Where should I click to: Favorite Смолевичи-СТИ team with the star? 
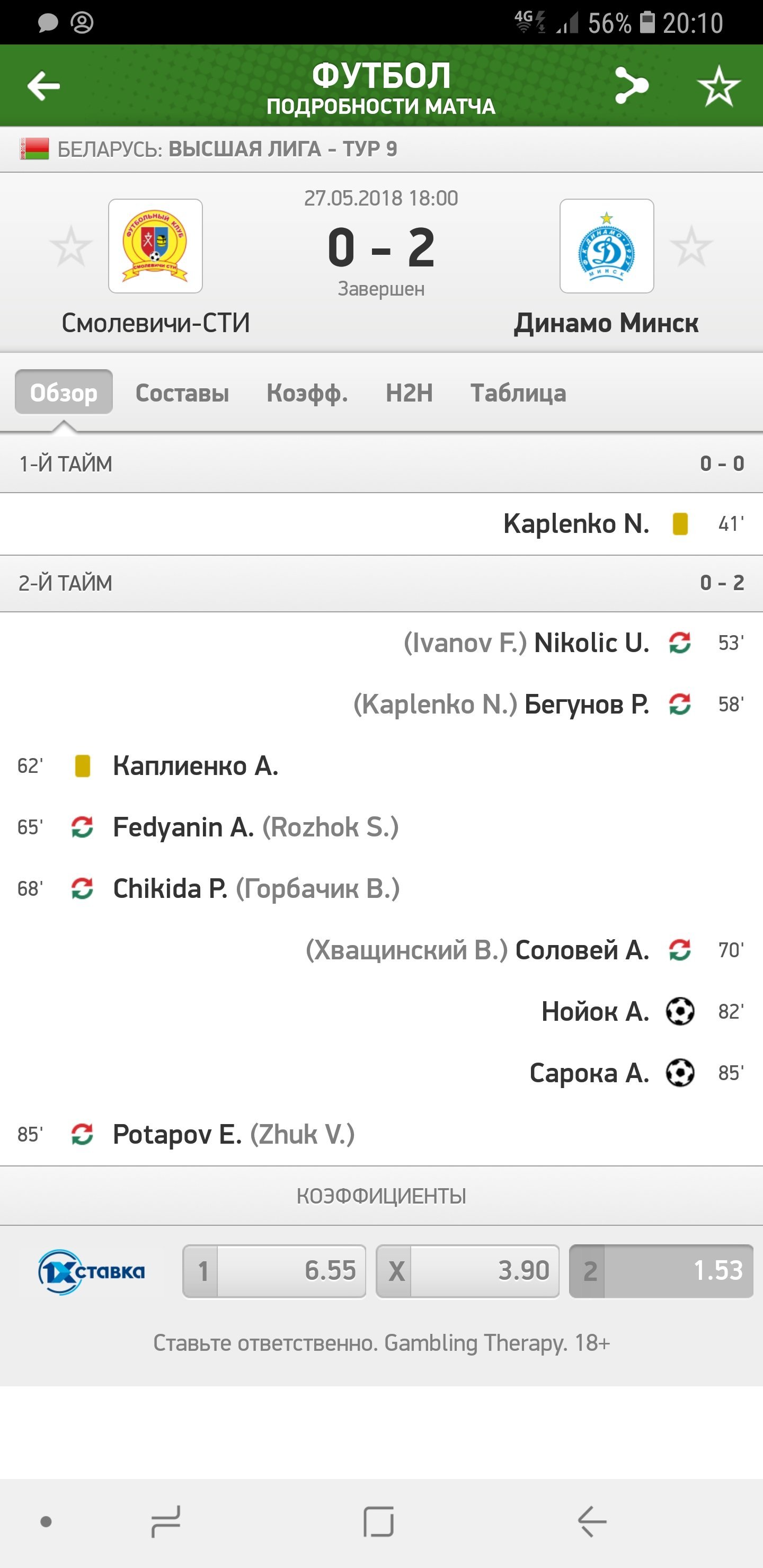click(71, 246)
